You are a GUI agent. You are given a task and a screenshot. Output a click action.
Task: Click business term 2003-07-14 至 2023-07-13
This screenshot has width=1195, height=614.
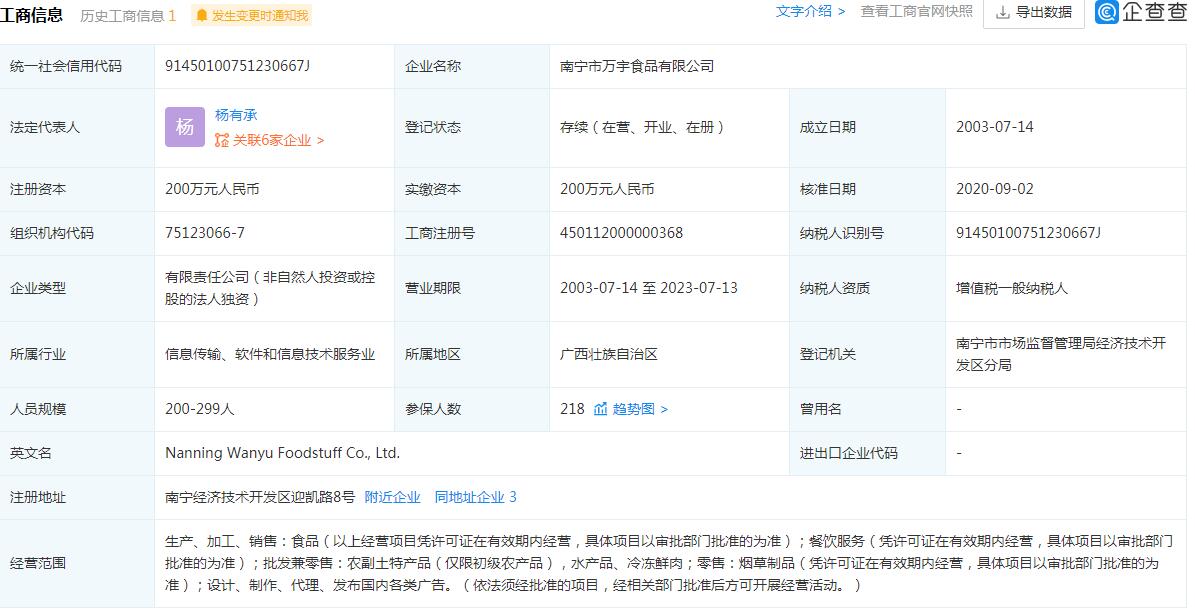pyautogui.click(x=649, y=288)
